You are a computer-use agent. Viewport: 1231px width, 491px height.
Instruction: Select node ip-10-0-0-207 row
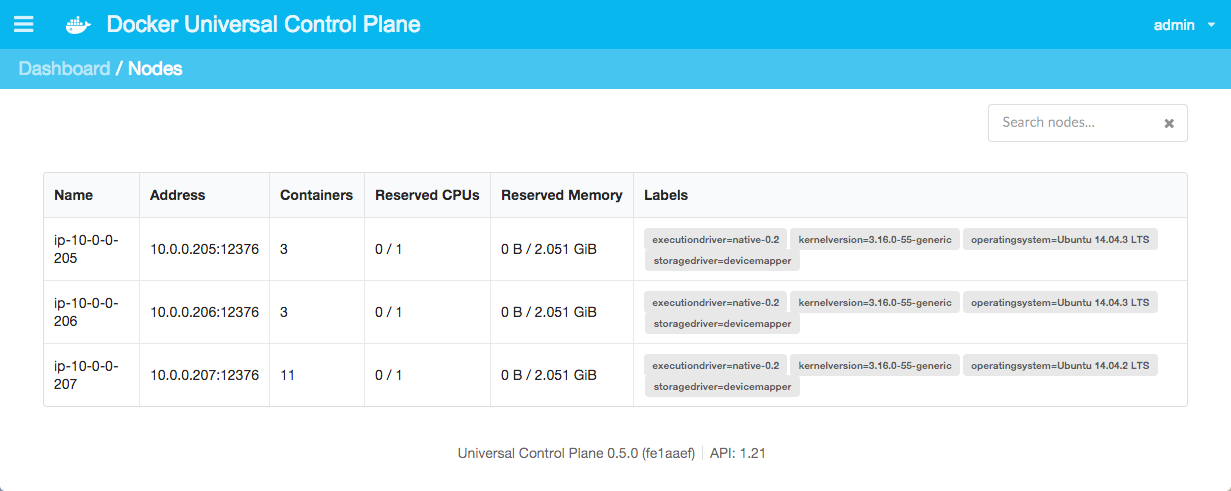tap(615, 375)
